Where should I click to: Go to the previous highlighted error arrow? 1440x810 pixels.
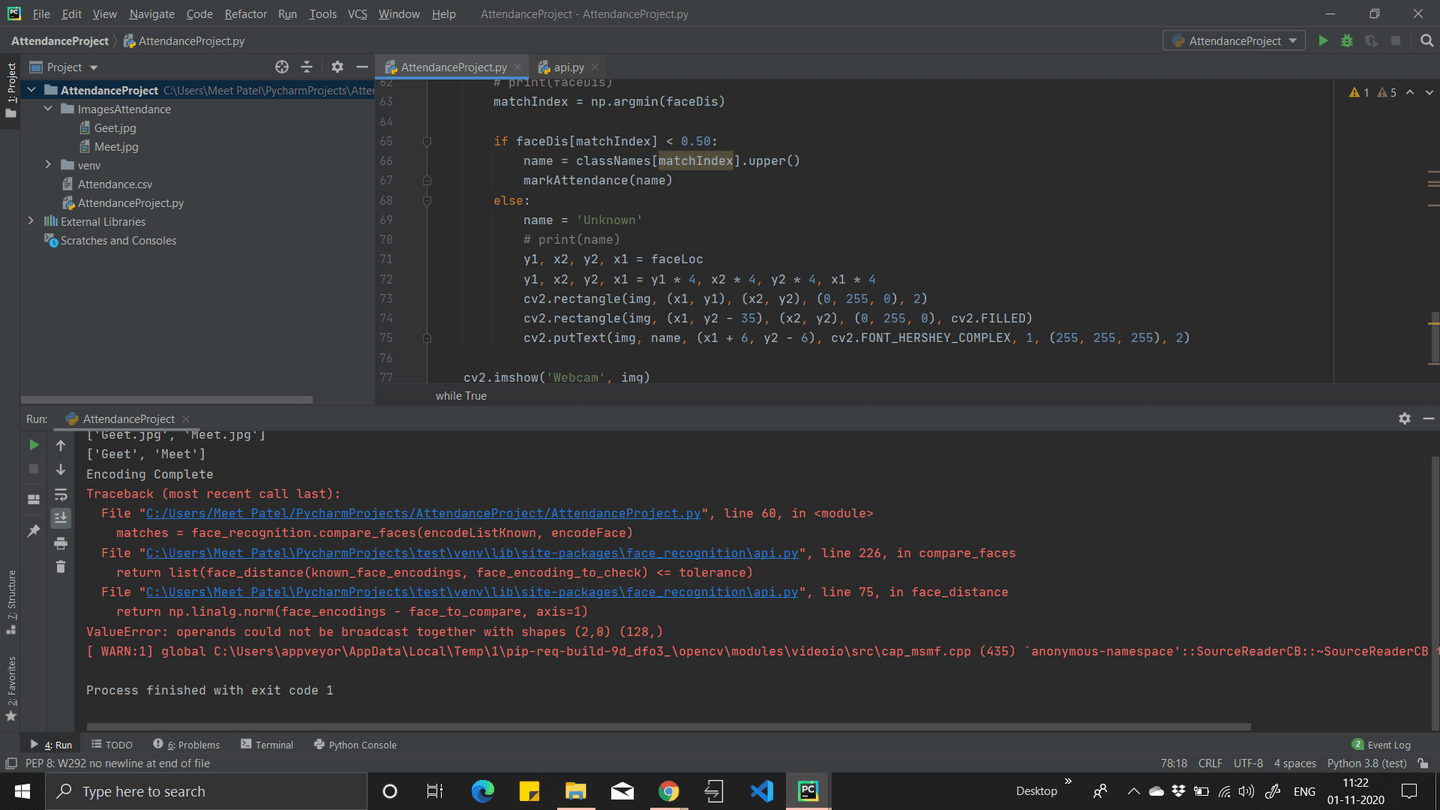[x=1410, y=92]
